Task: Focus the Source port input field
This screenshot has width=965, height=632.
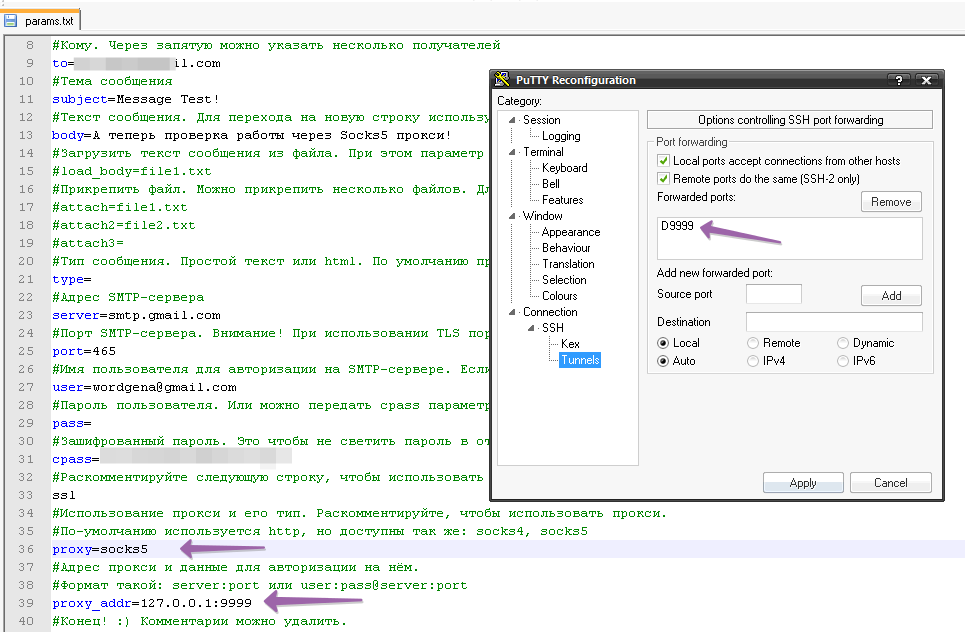Action: pos(774,294)
